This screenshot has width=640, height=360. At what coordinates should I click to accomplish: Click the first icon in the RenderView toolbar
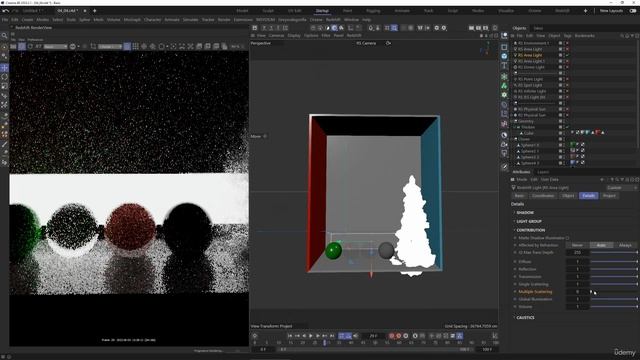click(x=13, y=47)
